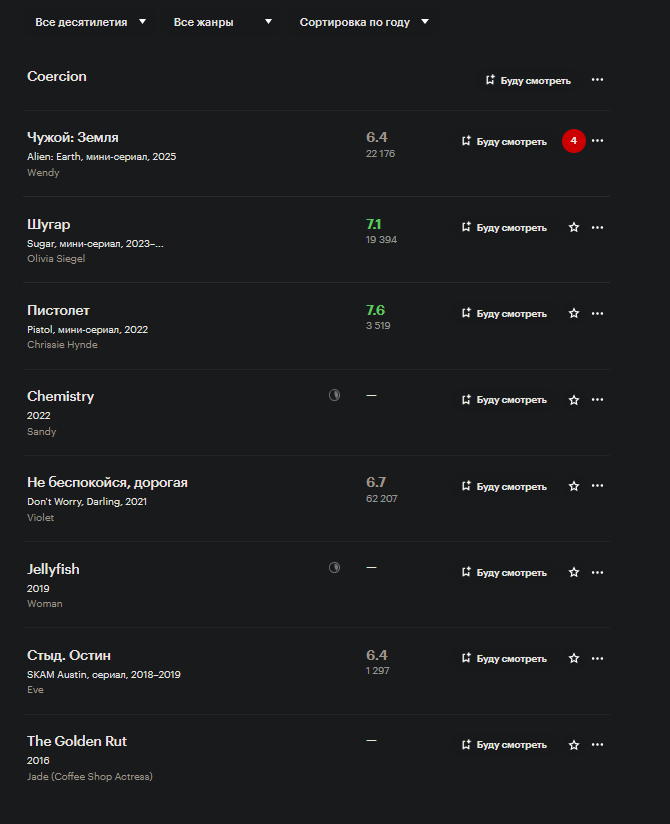Viewport: 670px width, 824px height.
Task: Open the decades filter dropdown
Action: pyautogui.click(x=90, y=22)
